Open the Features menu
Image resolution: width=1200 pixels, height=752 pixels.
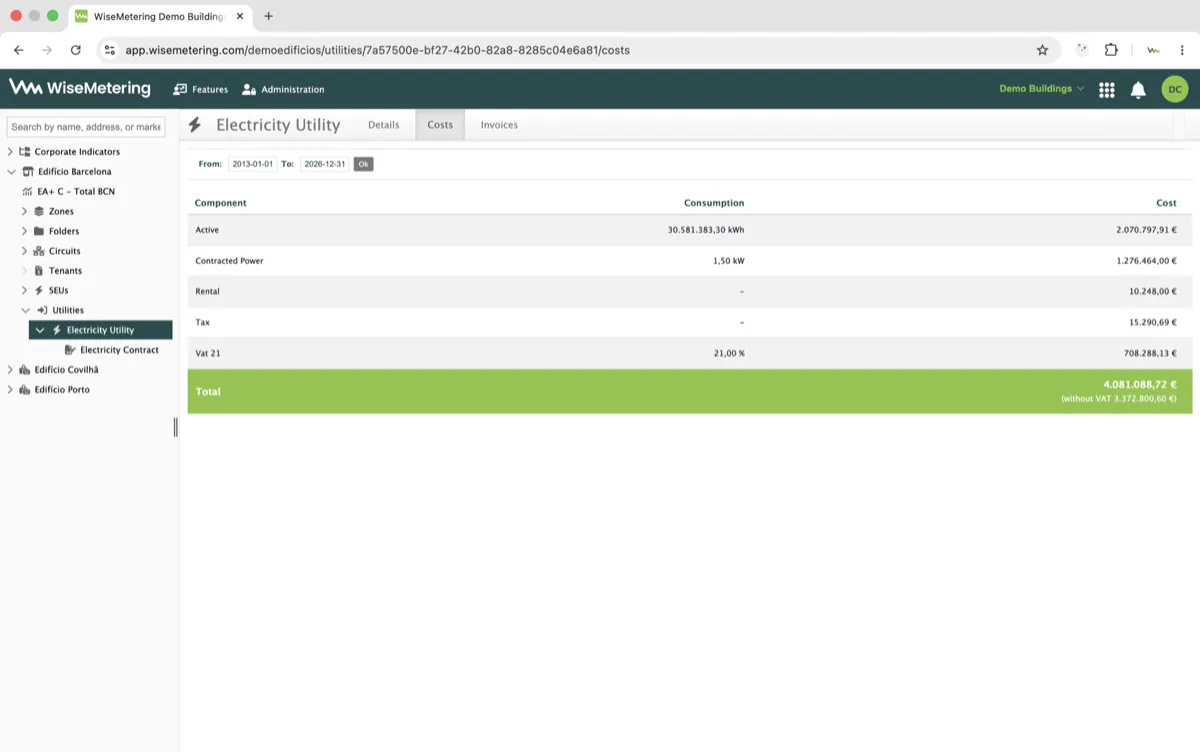point(200,89)
